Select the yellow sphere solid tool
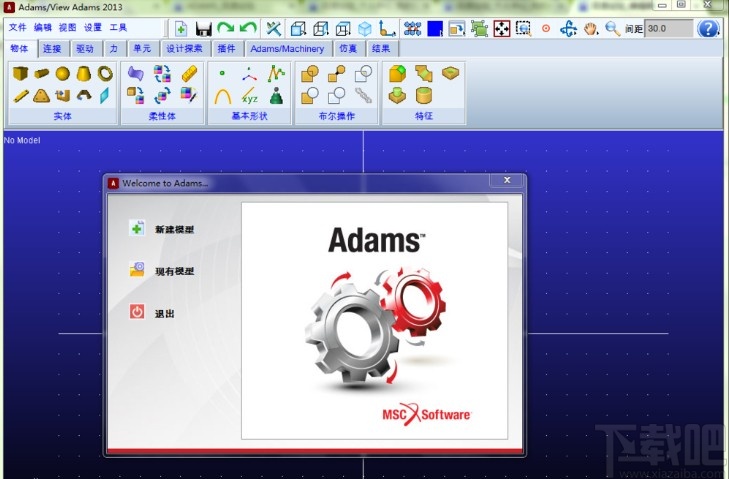Image resolution: width=729 pixels, height=479 pixels. coord(62,73)
